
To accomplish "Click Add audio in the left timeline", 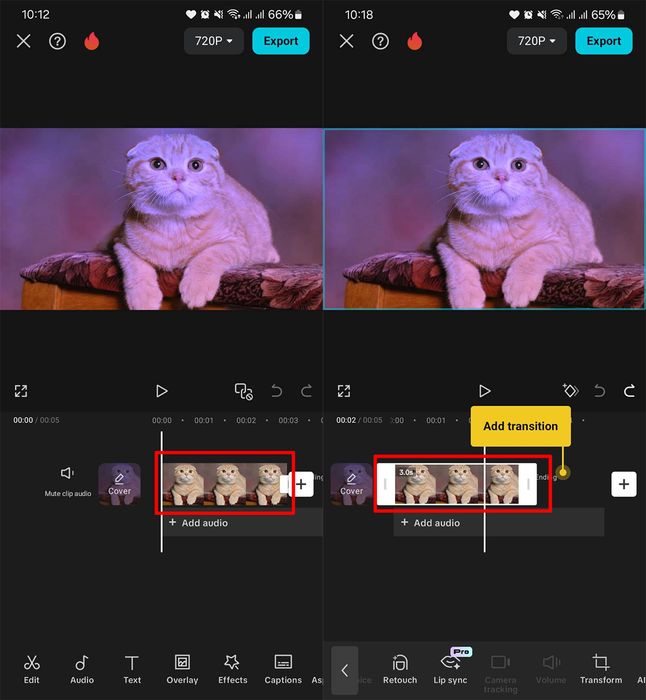I will pos(199,523).
